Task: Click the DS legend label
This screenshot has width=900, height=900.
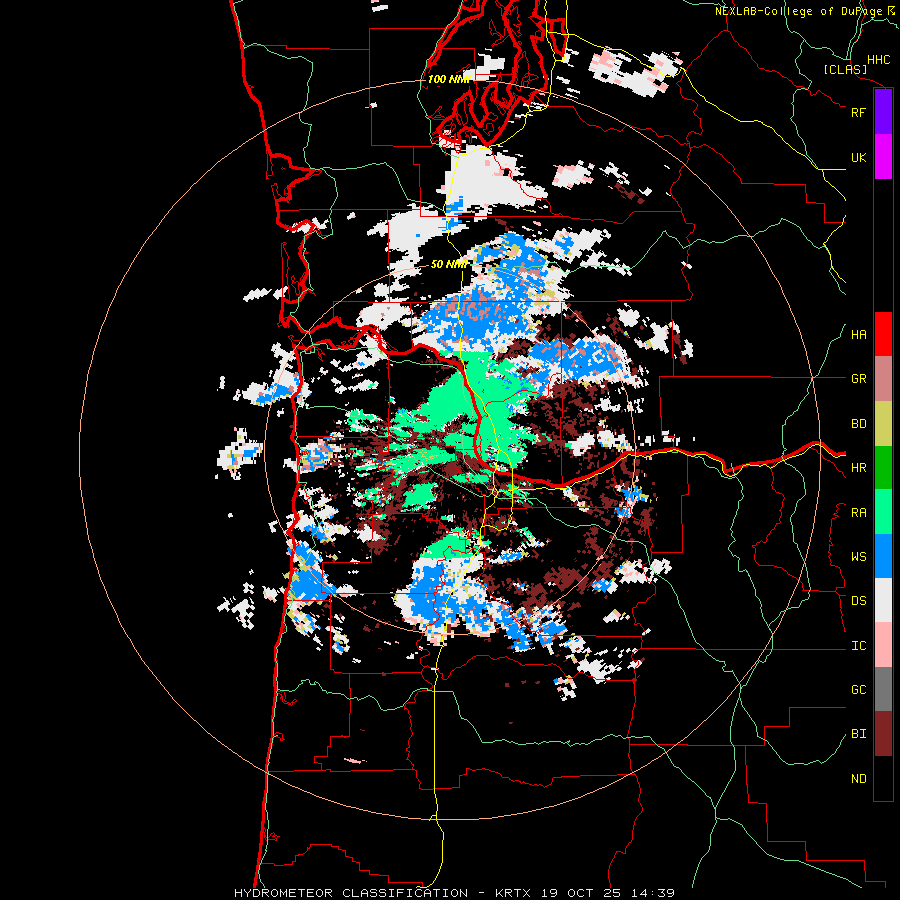Action: click(858, 601)
